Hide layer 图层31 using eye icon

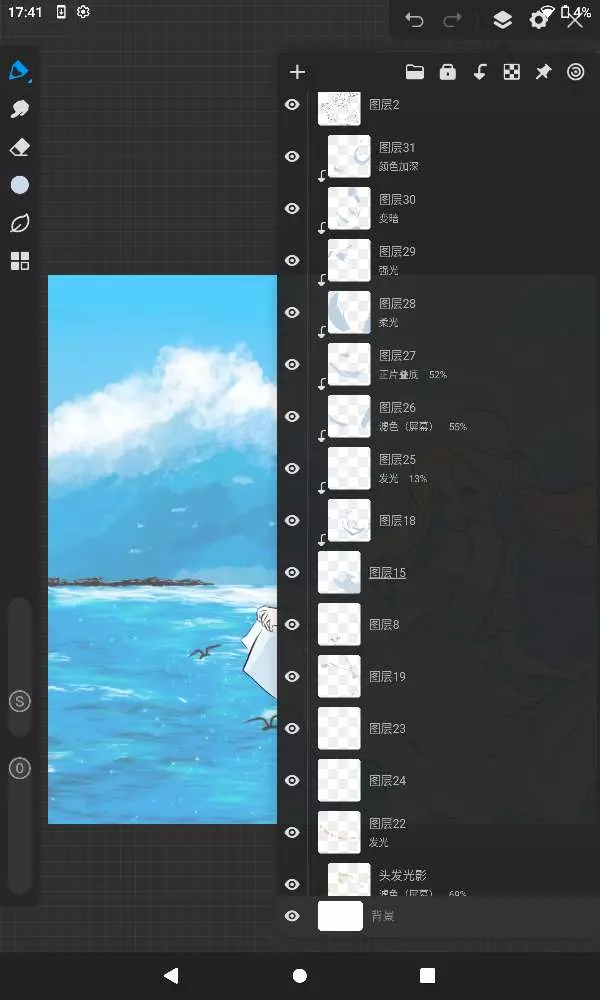coord(292,156)
